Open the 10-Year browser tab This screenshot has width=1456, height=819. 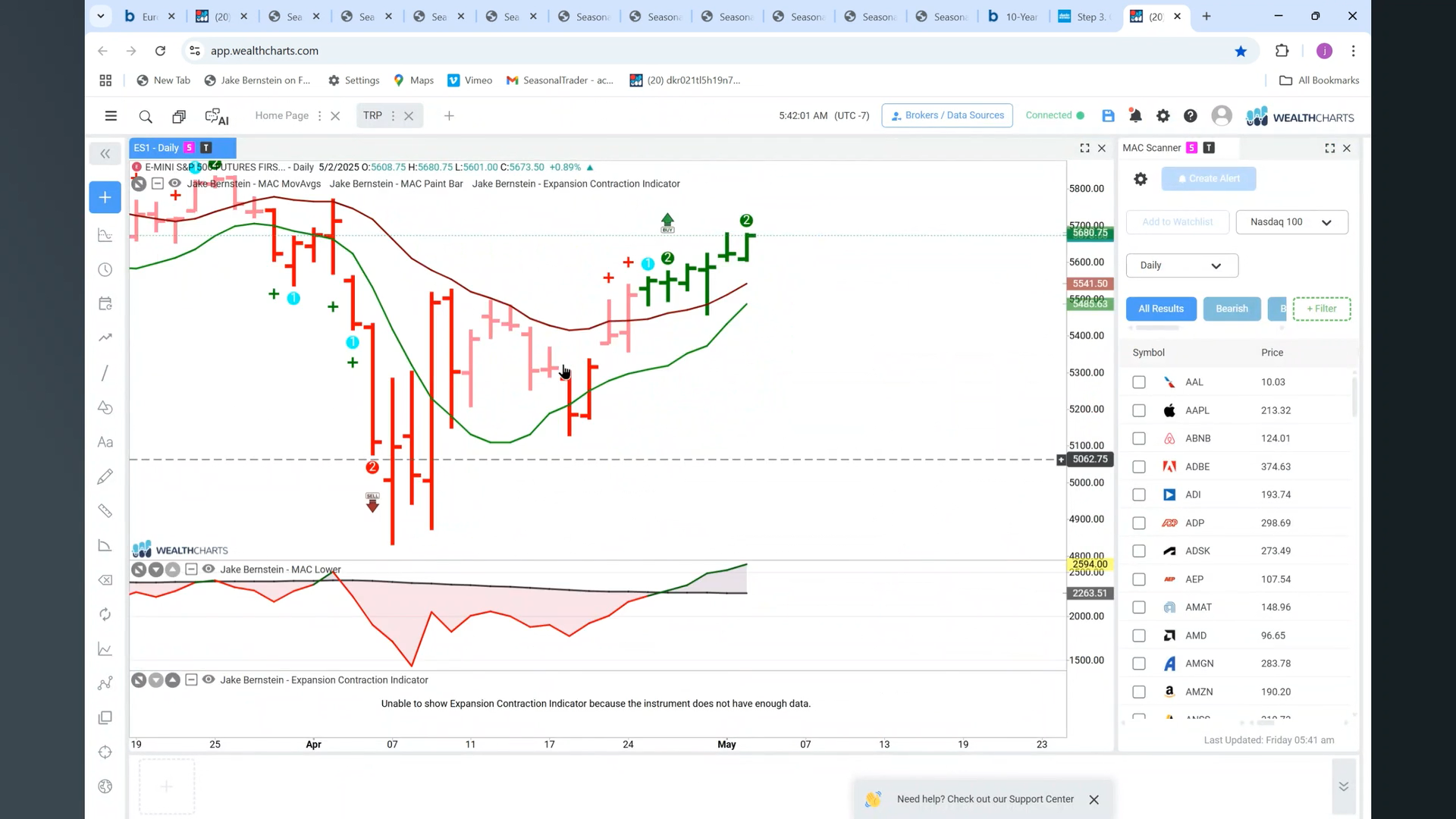click(1012, 17)
